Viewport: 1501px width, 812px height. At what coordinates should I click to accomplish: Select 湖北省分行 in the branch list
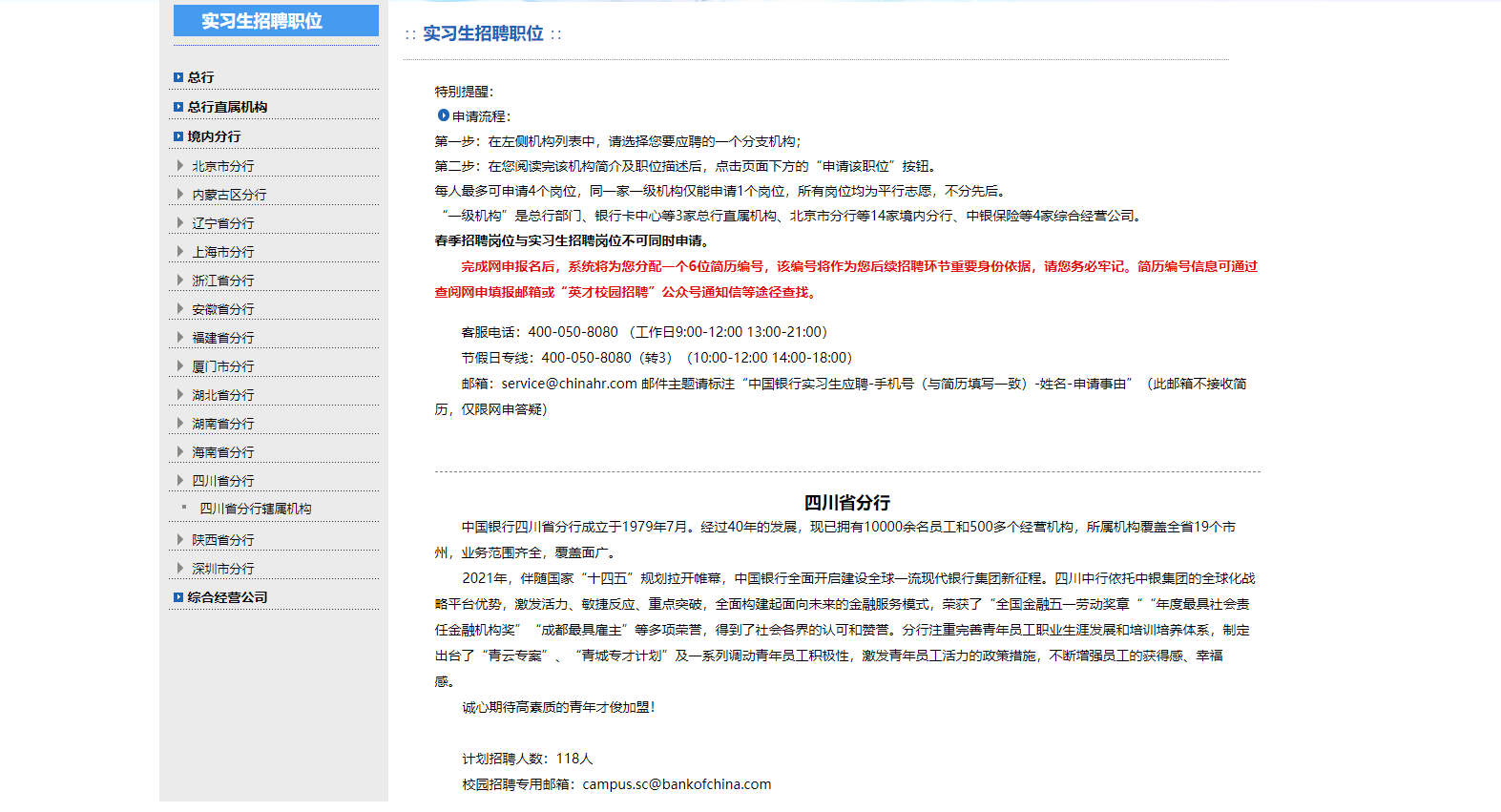(x=223, y=395)
